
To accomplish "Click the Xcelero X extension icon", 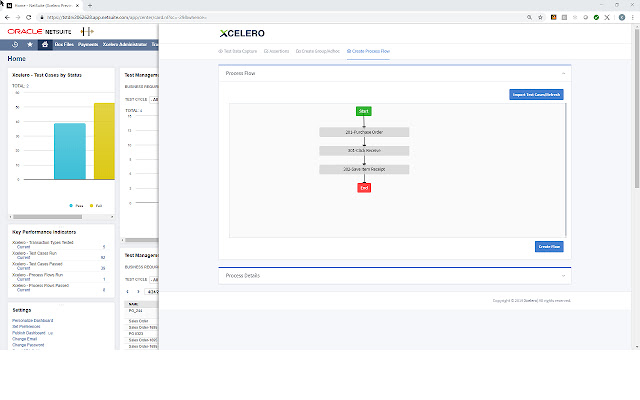I will click(607, 17).
